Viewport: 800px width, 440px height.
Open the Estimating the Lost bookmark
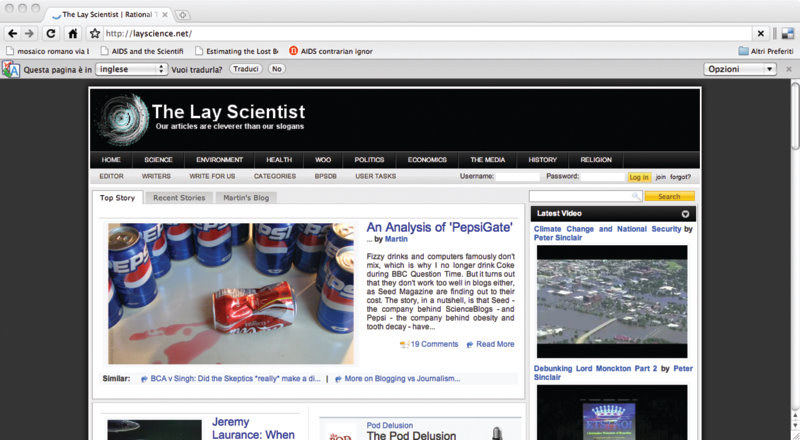pos(237,51)
